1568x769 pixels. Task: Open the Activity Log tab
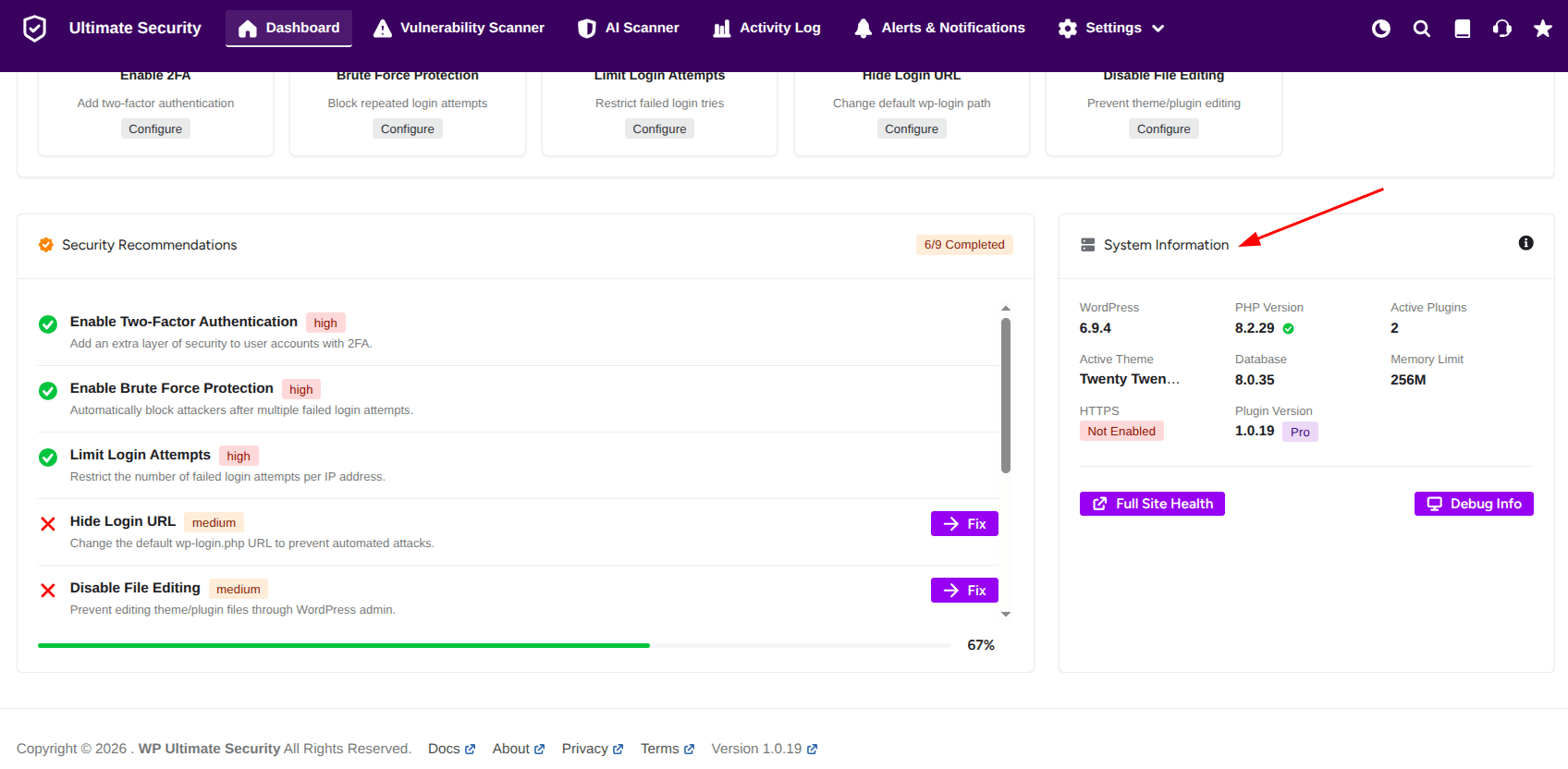[x=766, y=29]
